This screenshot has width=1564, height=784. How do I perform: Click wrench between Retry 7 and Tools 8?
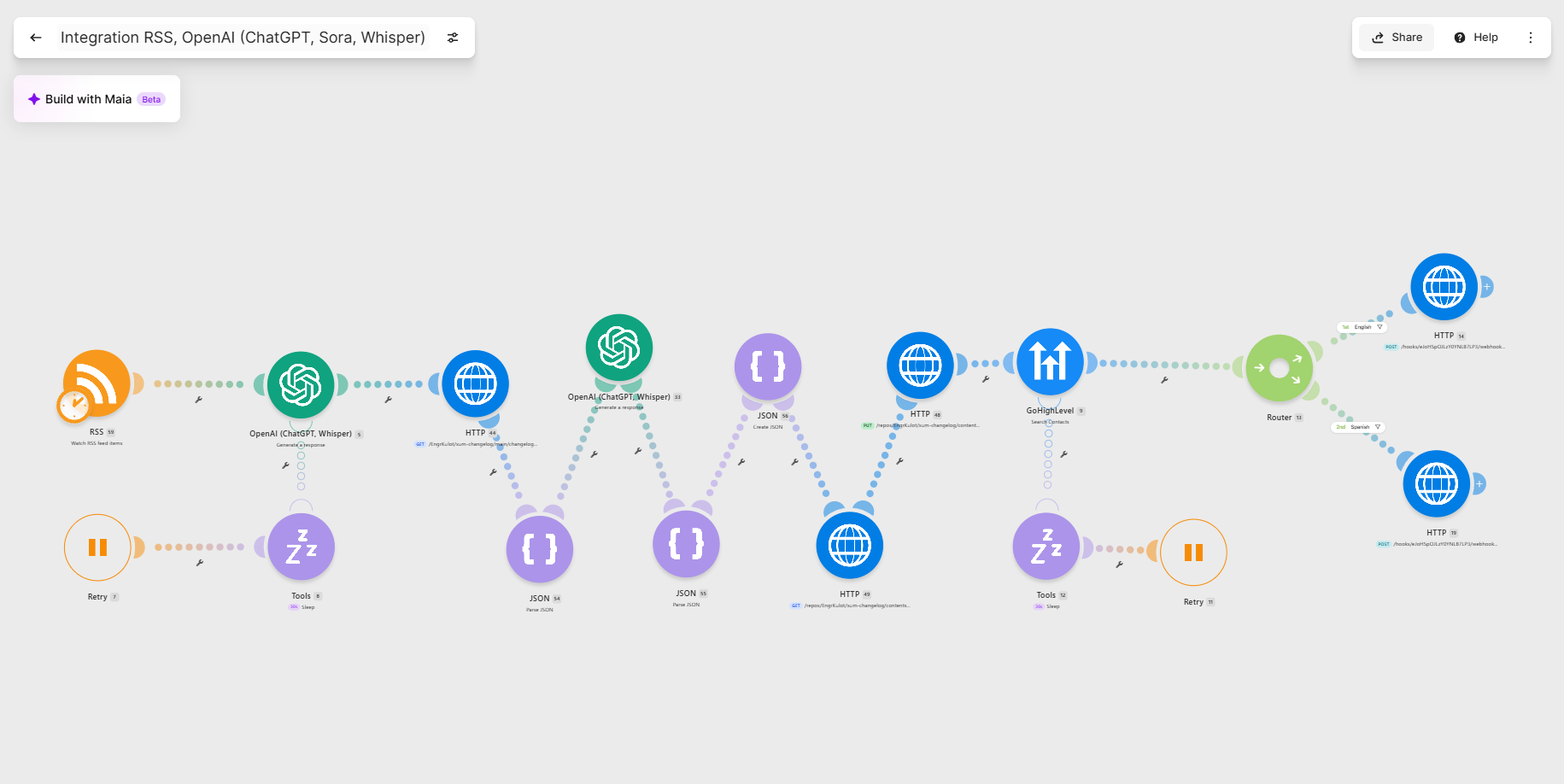tap(199, 563)
